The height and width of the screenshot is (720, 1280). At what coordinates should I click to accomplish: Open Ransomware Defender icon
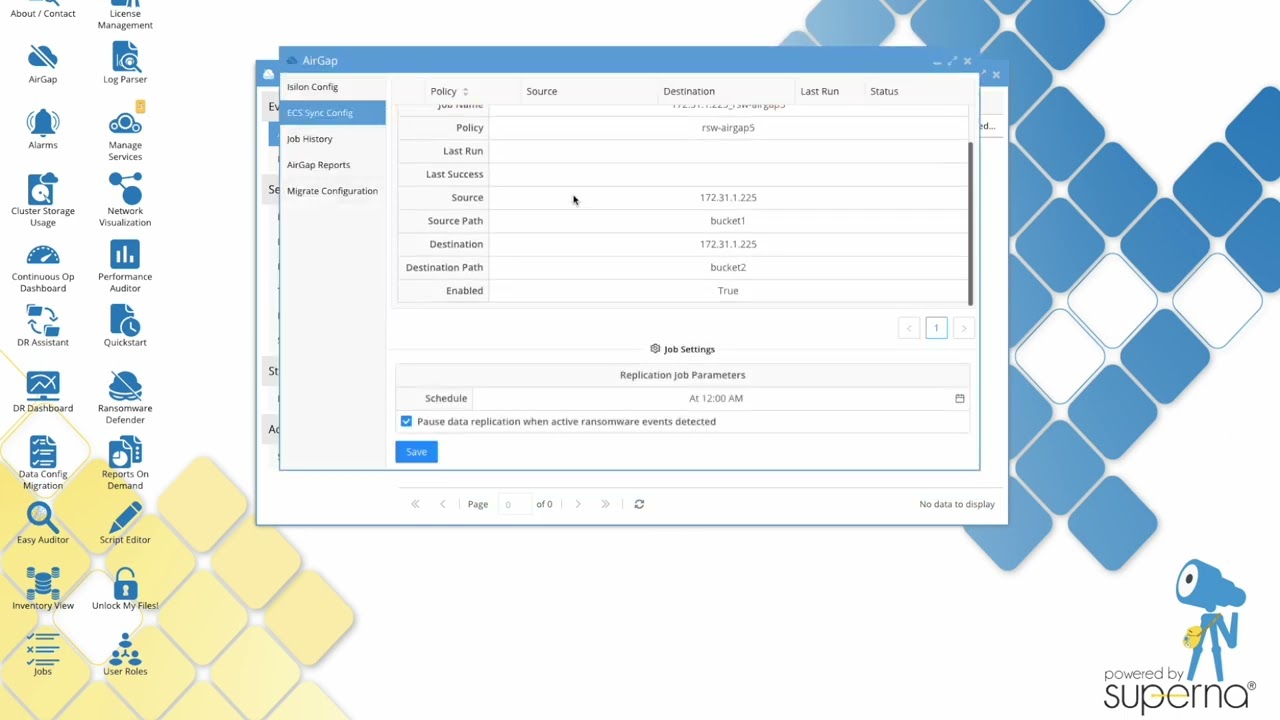point(125,398)
